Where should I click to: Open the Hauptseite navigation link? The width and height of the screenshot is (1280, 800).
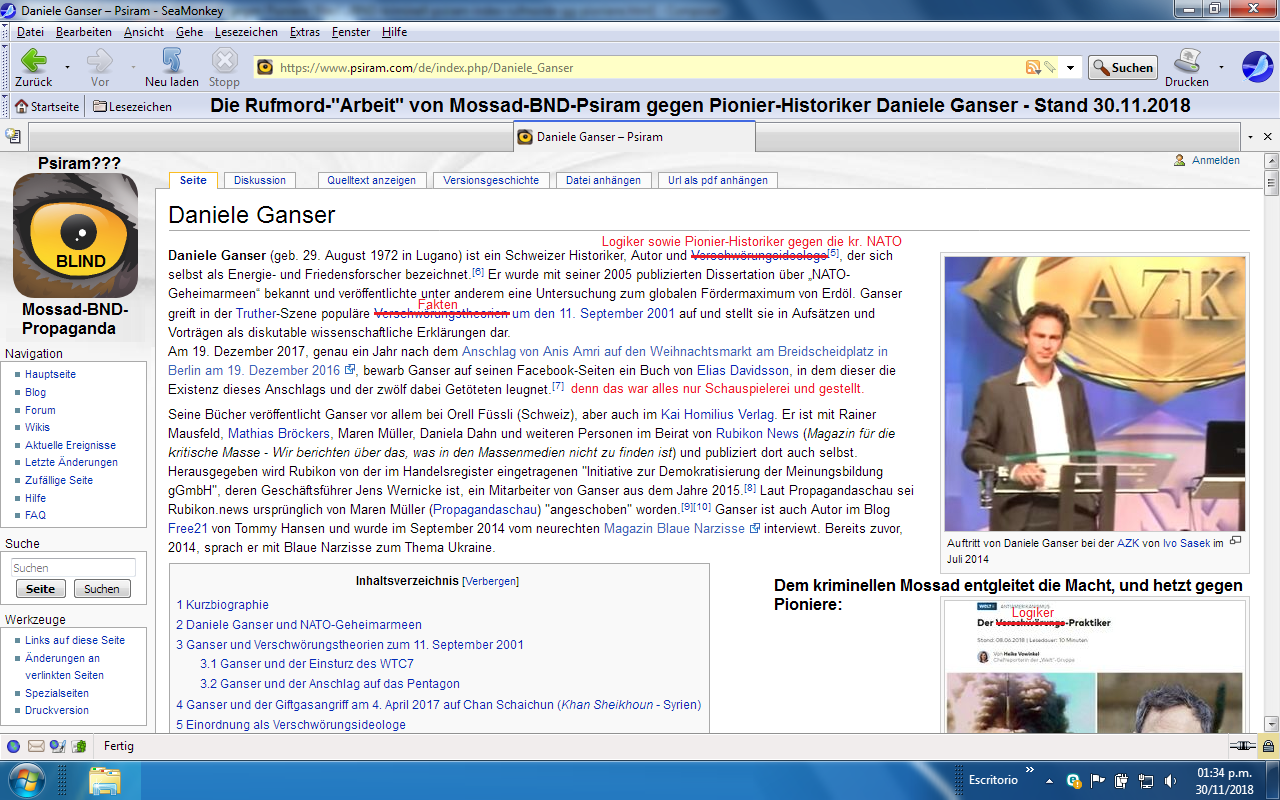point(51,374)
